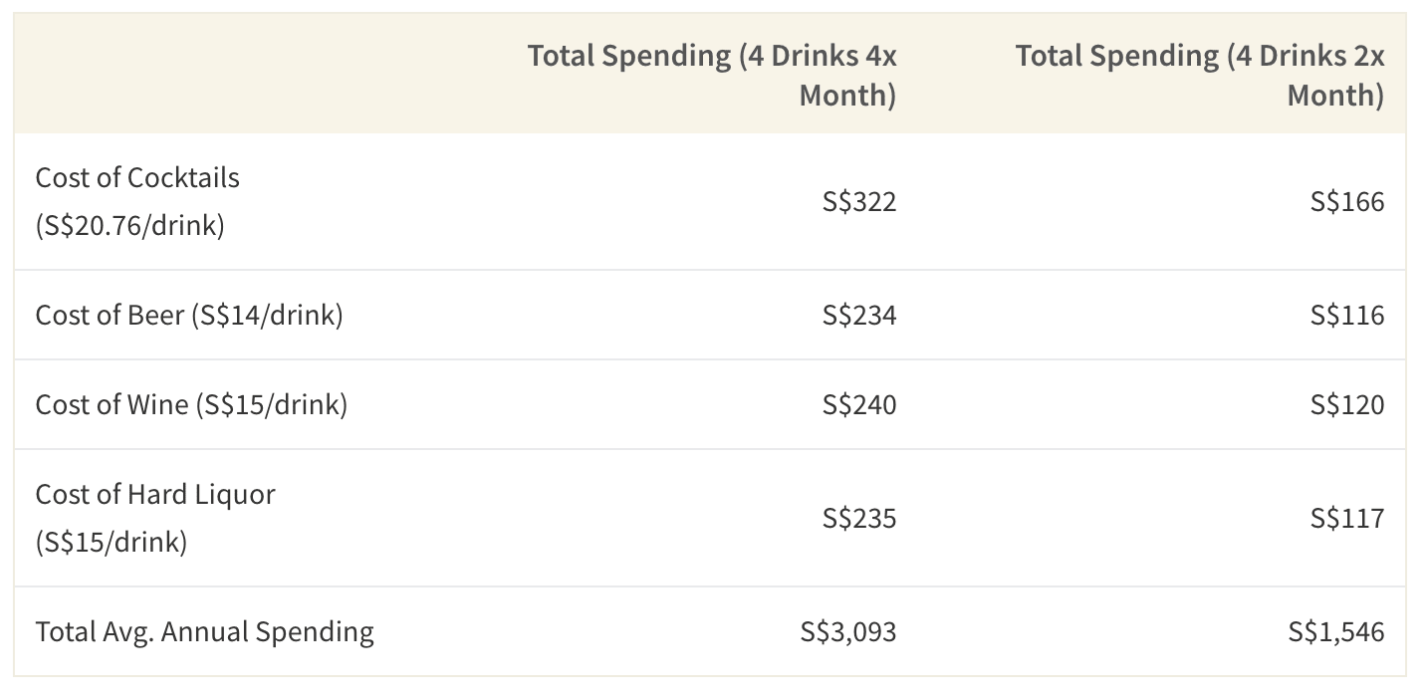Select the S$117 hard liquor cell
This screenshot has width=1423, height=691.
point(1347,518)
